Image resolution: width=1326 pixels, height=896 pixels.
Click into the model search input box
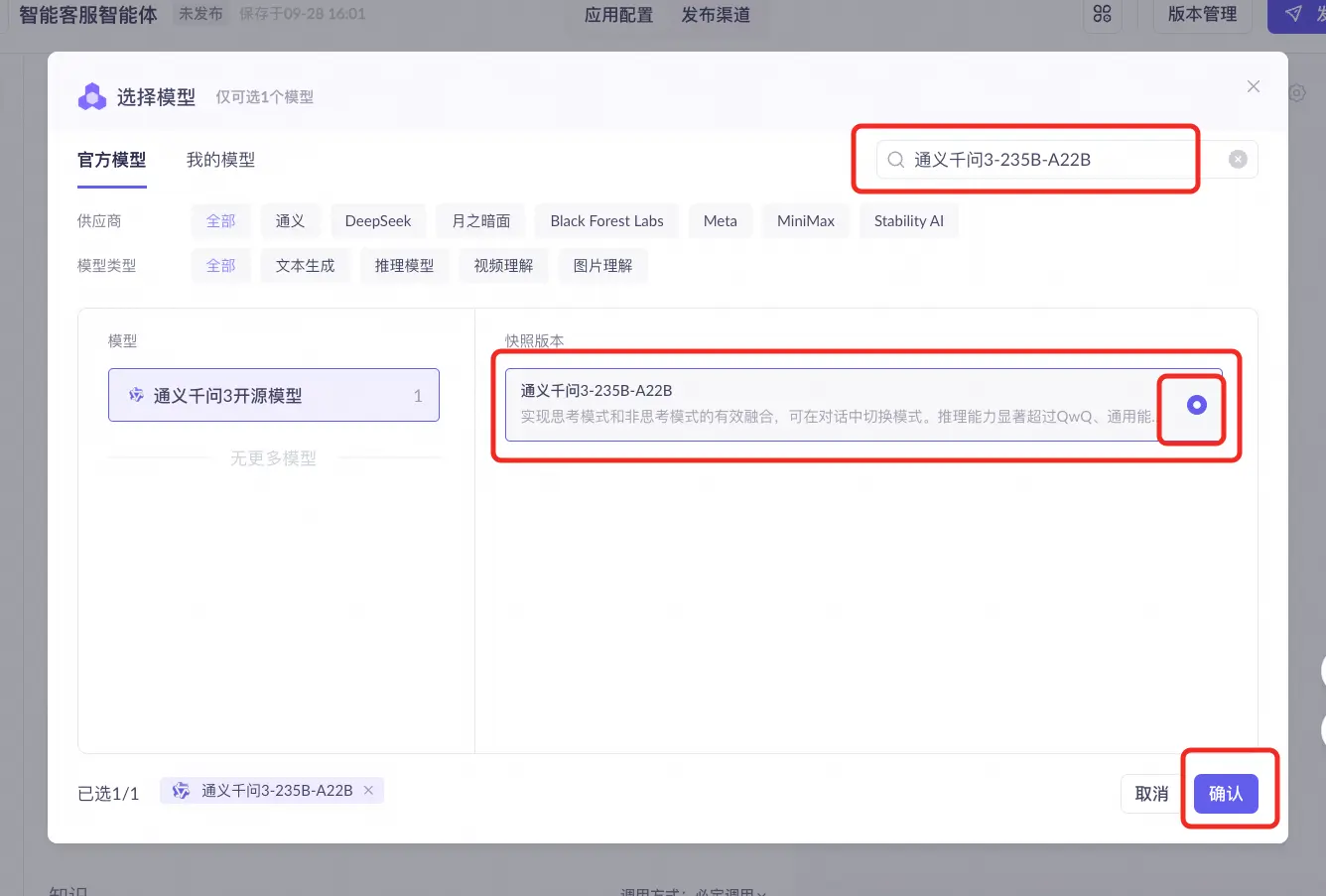tap(1052, 160)
